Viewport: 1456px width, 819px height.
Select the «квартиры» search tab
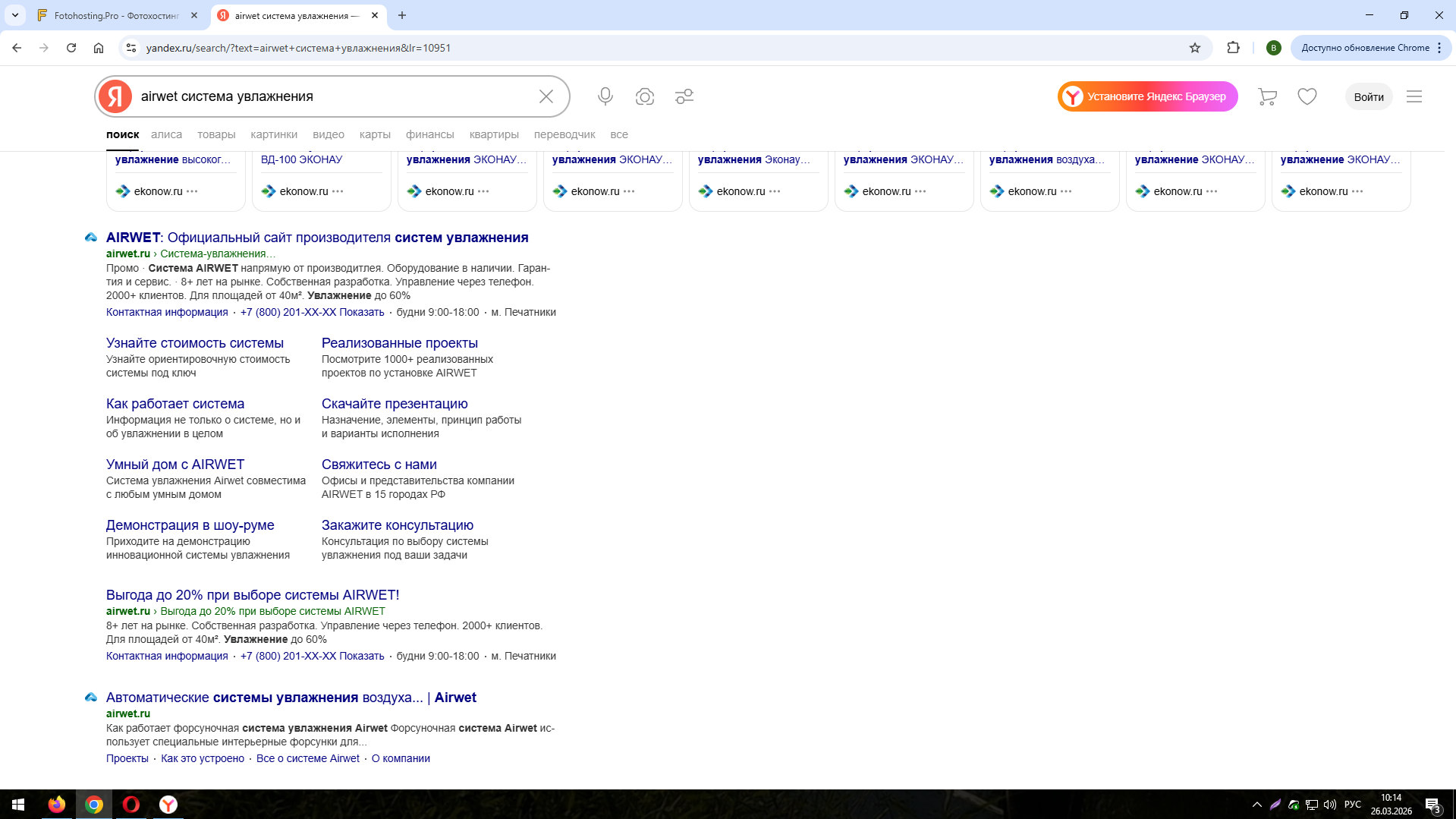click(x=494, y=134)
